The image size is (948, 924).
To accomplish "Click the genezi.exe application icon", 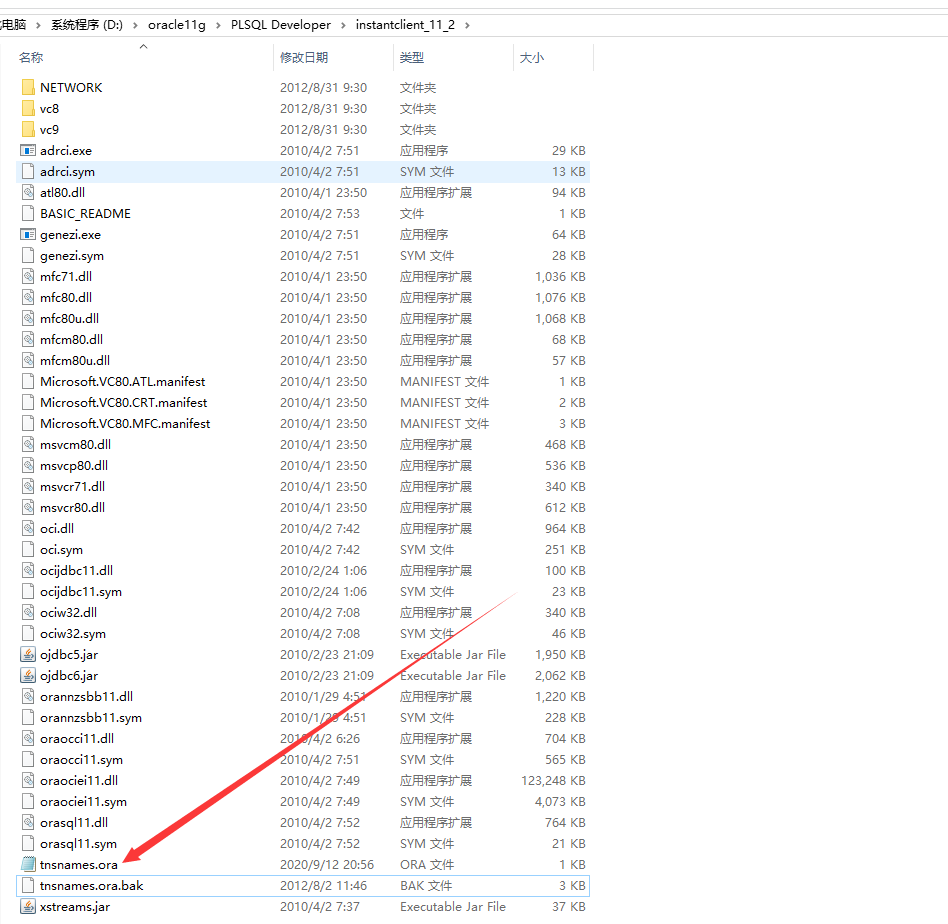I will pos(28,235).
